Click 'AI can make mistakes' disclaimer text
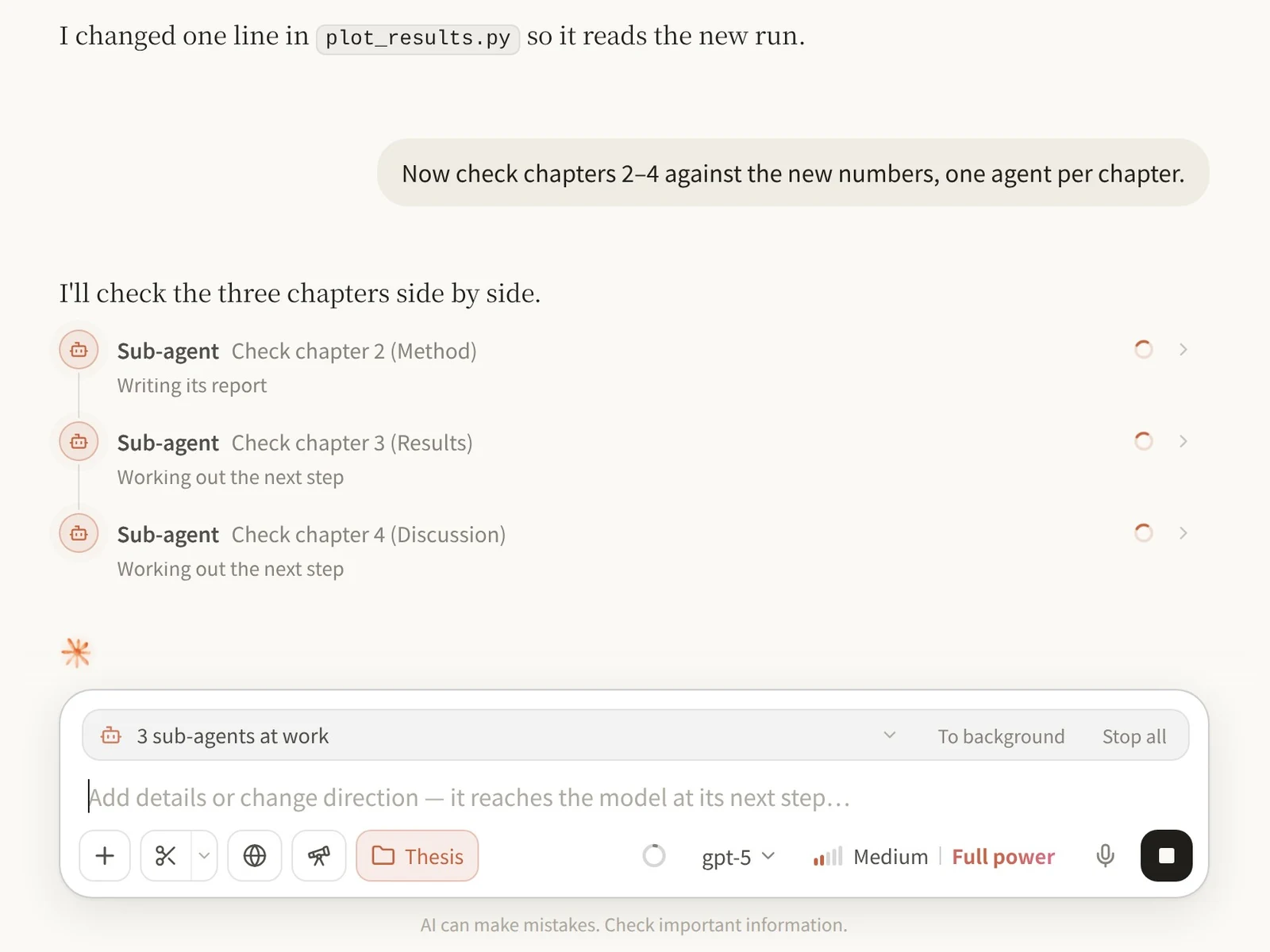The width and height of the screenshot is (1270, 952). [x=634, y=925]
